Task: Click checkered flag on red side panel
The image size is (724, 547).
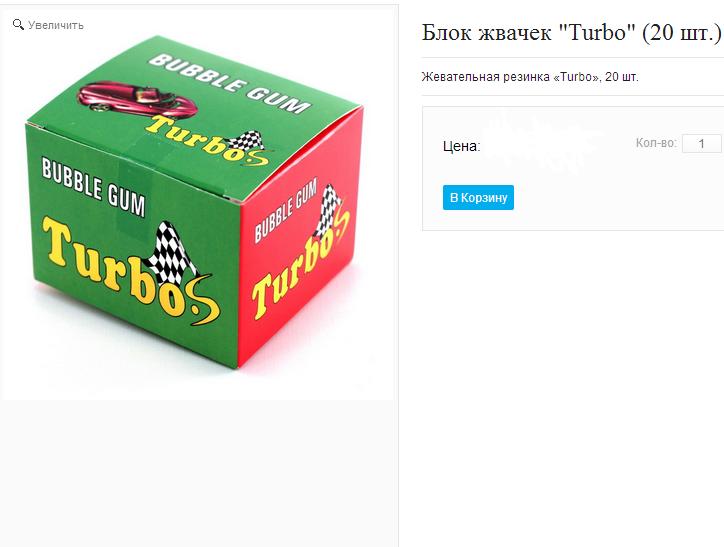Action: point(328,210)
